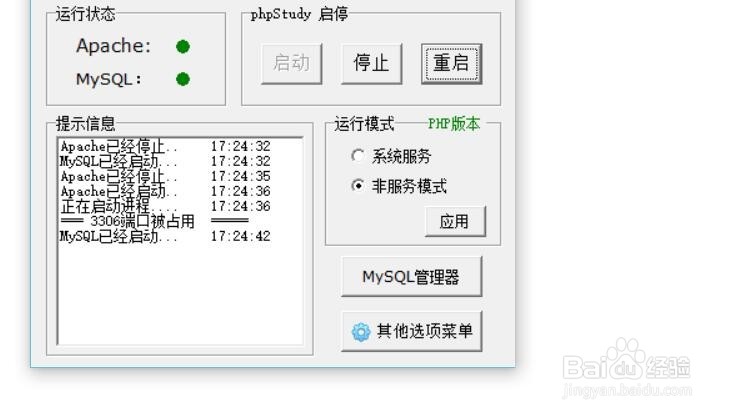Select log line Apache已经停止 at 17:24:35
The width and height of the screenshot is (734, 416).
tap(165, 176)
